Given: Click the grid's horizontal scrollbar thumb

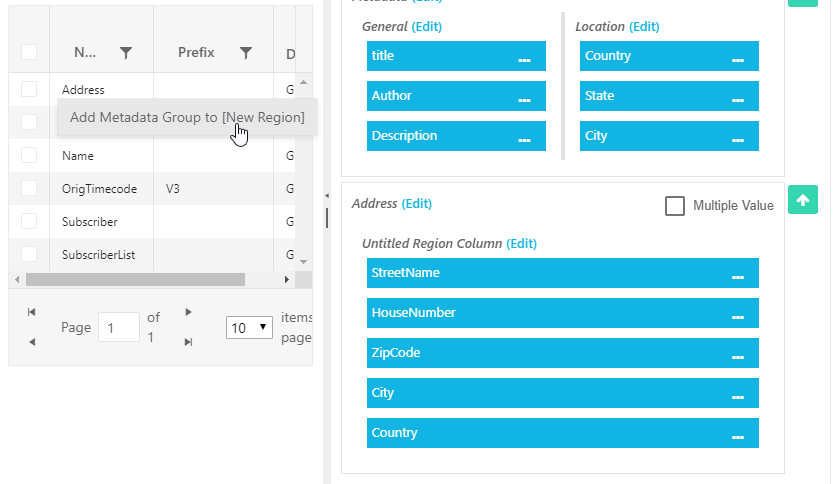Looking at the screenshot, I should point(135,280).
